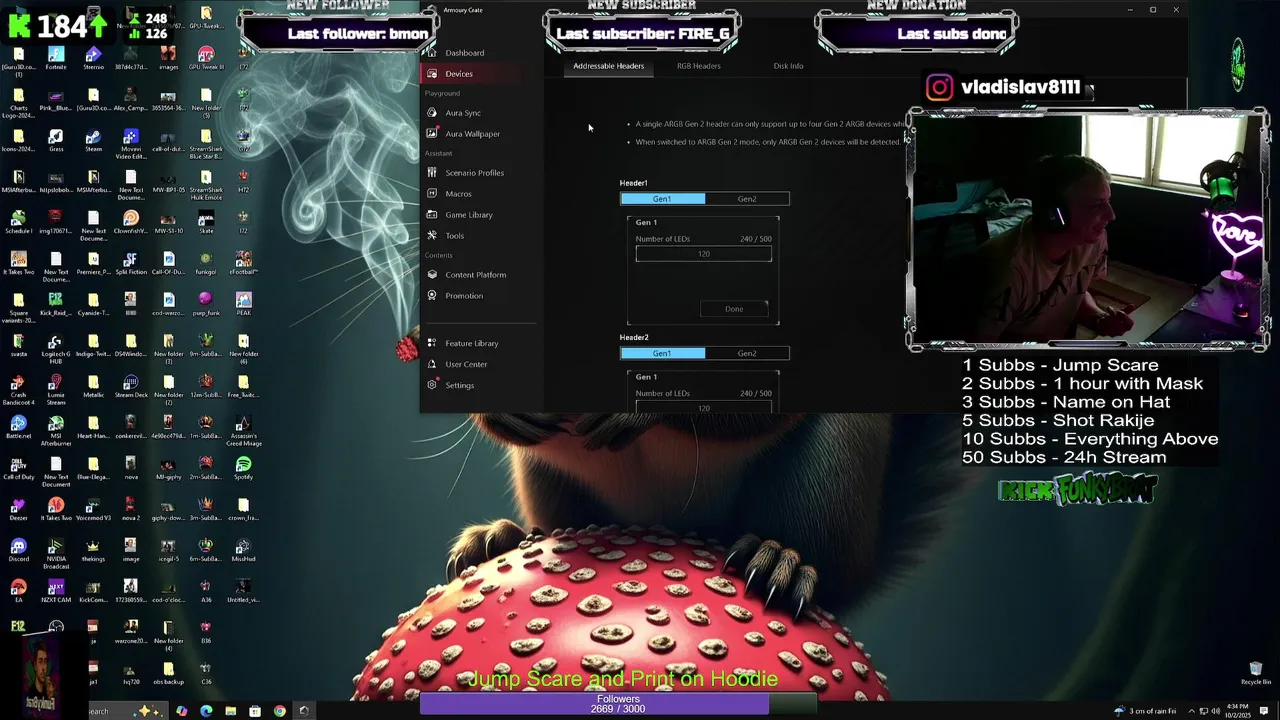Select Voicemod V3 desktop icon
Screen dimensions: 1280x720
pos(93,509)
